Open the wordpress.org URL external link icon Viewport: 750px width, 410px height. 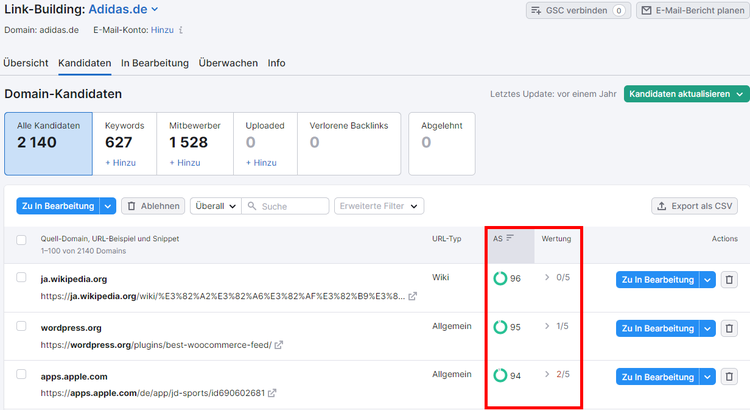tap(279, 344)
